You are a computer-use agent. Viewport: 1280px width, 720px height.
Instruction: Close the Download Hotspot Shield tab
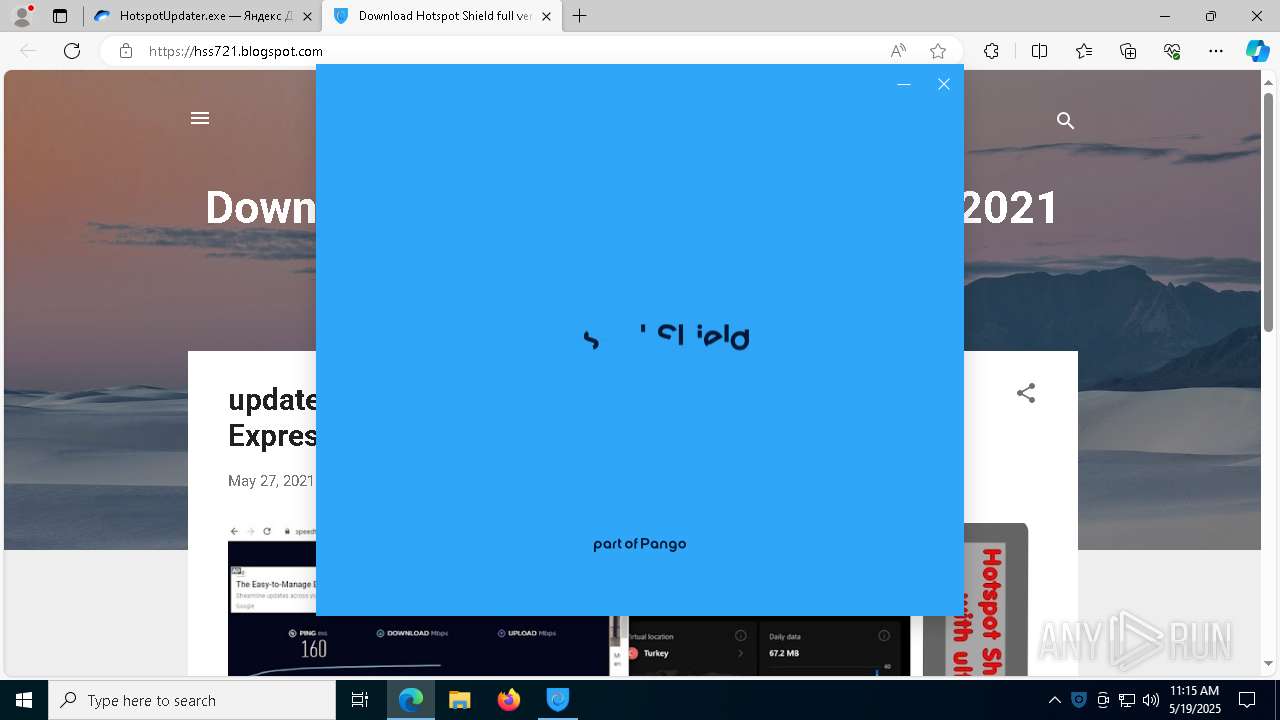coord(546,16)
